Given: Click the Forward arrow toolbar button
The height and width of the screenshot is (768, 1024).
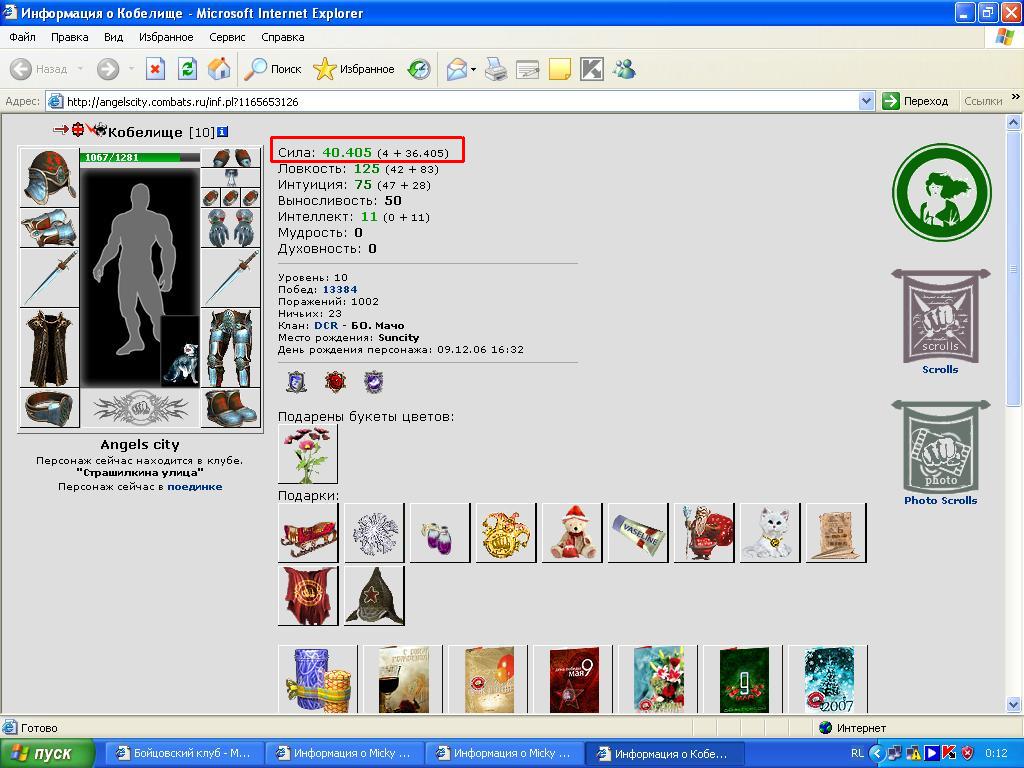Looking at the screenshot, I should 108,69.
